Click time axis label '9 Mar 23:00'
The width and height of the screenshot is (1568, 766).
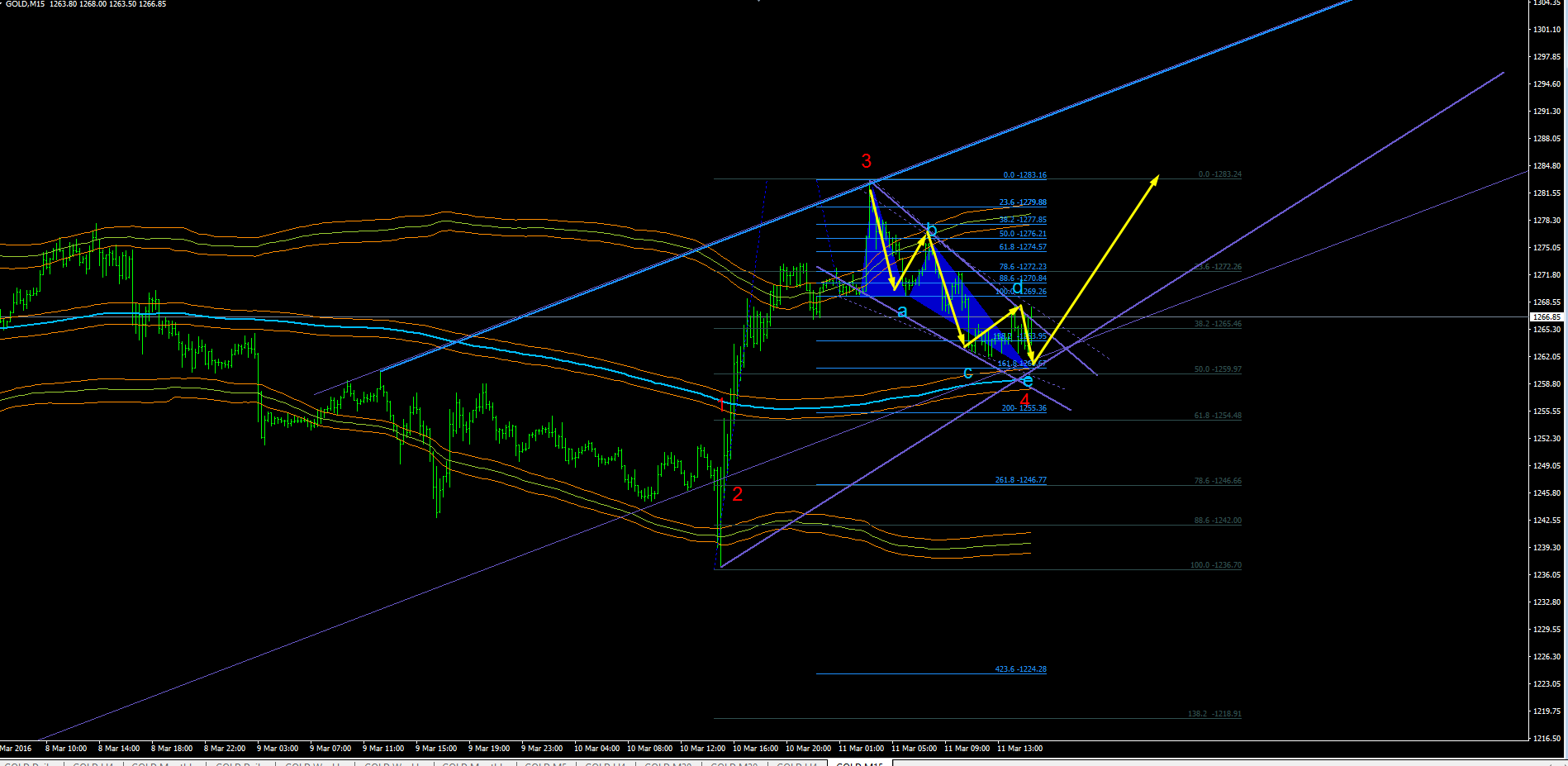(542, 749)
